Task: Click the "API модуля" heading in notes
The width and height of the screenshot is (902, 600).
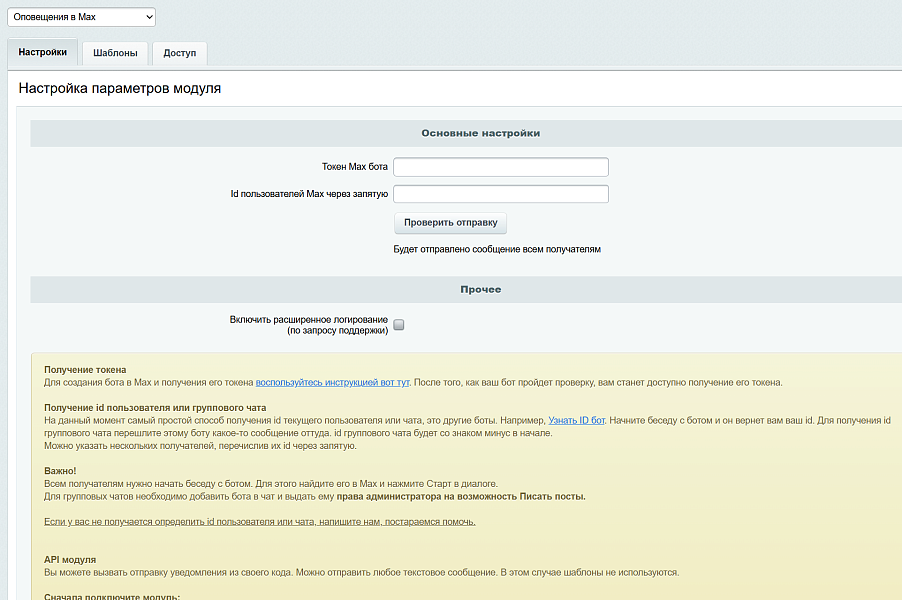Action: (70, 559)
